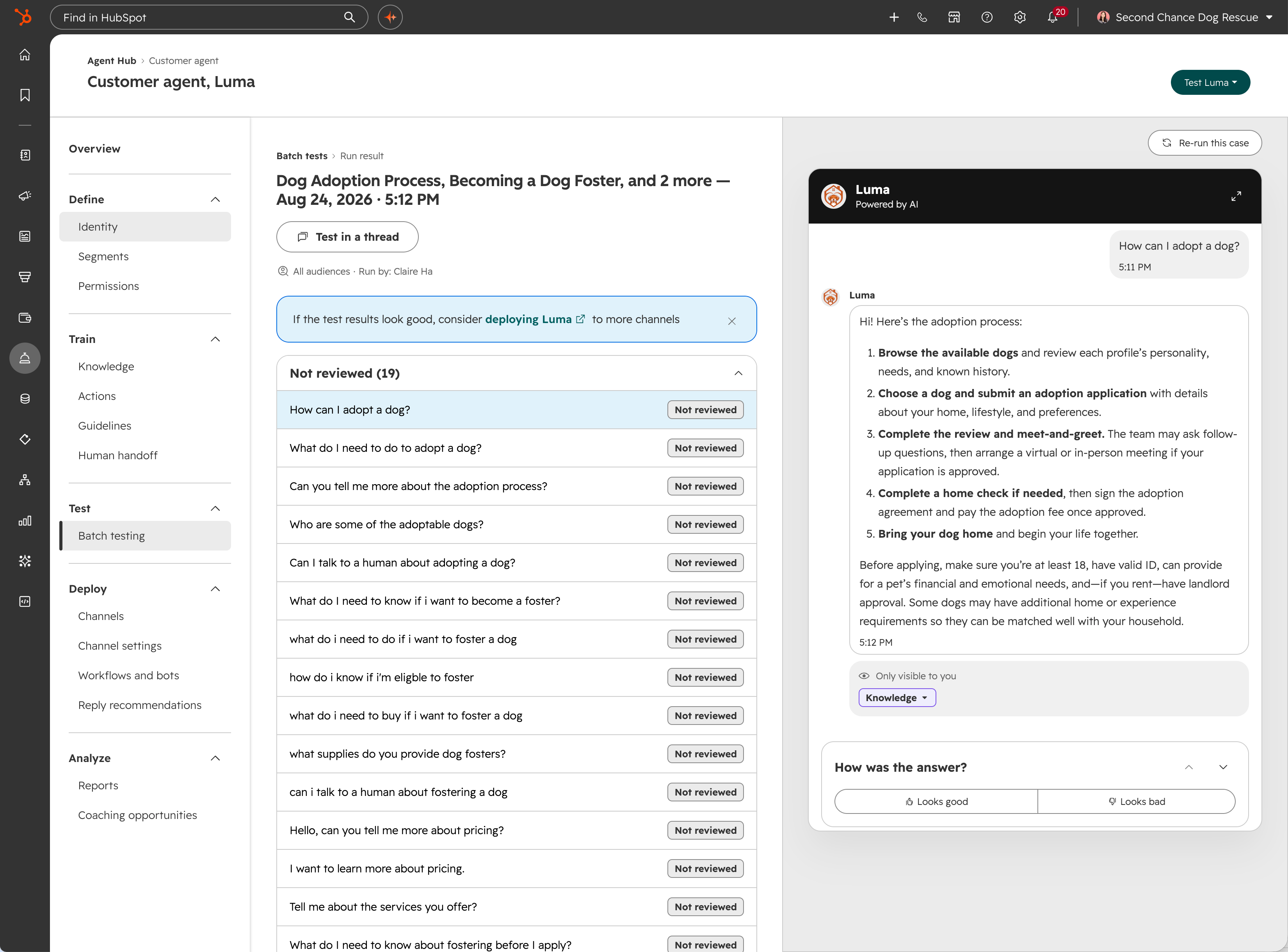Dismiss the deploying Luma banner
Image resolution: width=1288 pixels, height=952 pixels.
point(732,321)
